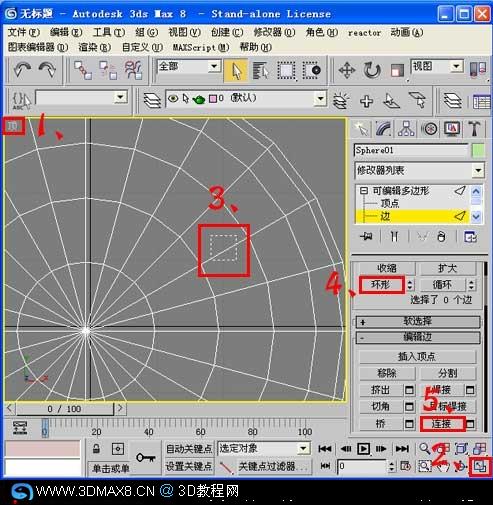Open the reference coordinate 视图 dropdown
Viewport: 493px width, 505px height.
(x=456, y=66)
